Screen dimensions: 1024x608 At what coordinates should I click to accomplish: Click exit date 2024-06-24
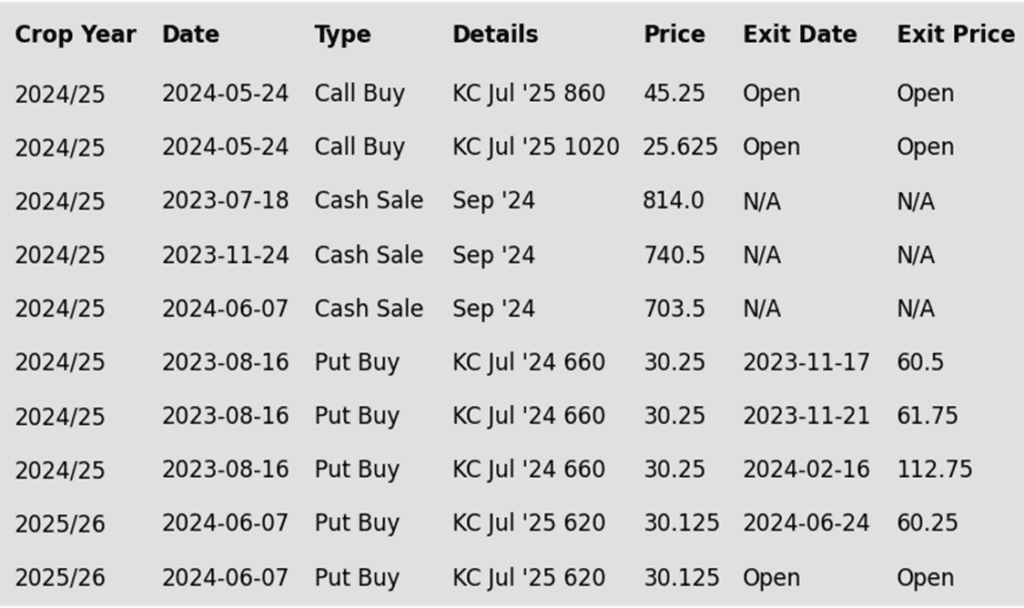[x=806, y=522]
